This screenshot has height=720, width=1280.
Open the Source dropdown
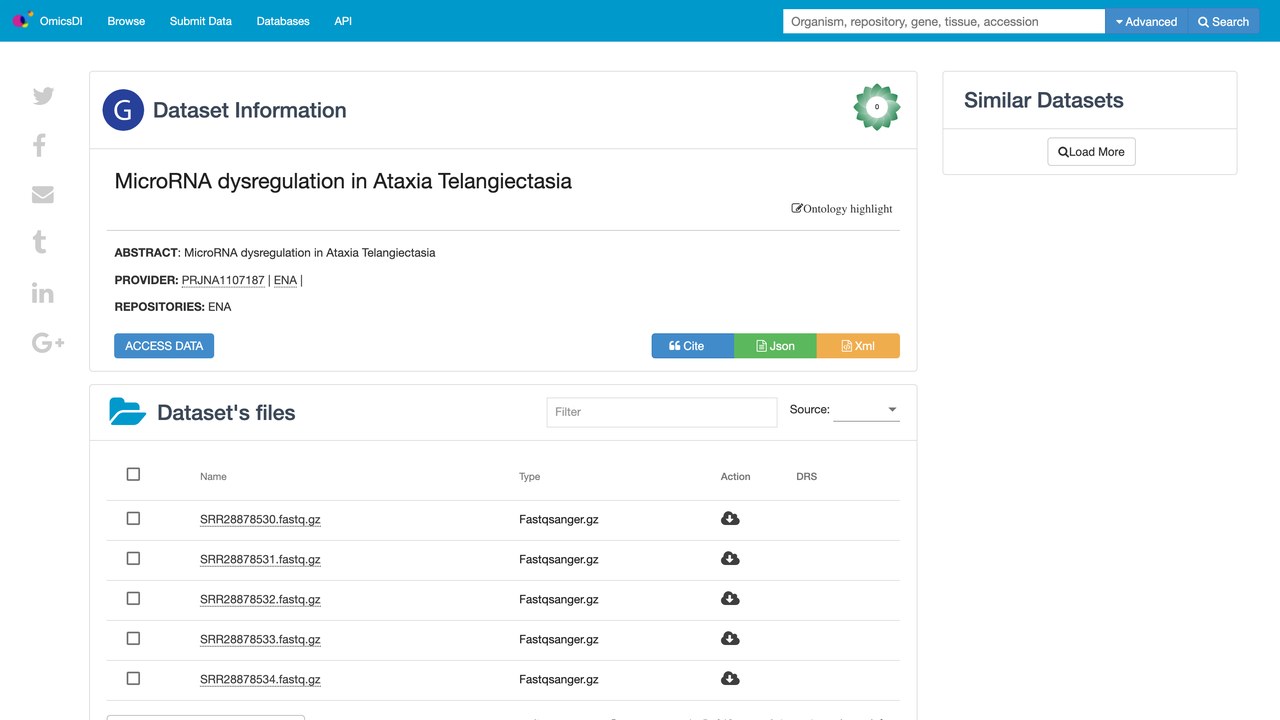[x=866, y=409]
